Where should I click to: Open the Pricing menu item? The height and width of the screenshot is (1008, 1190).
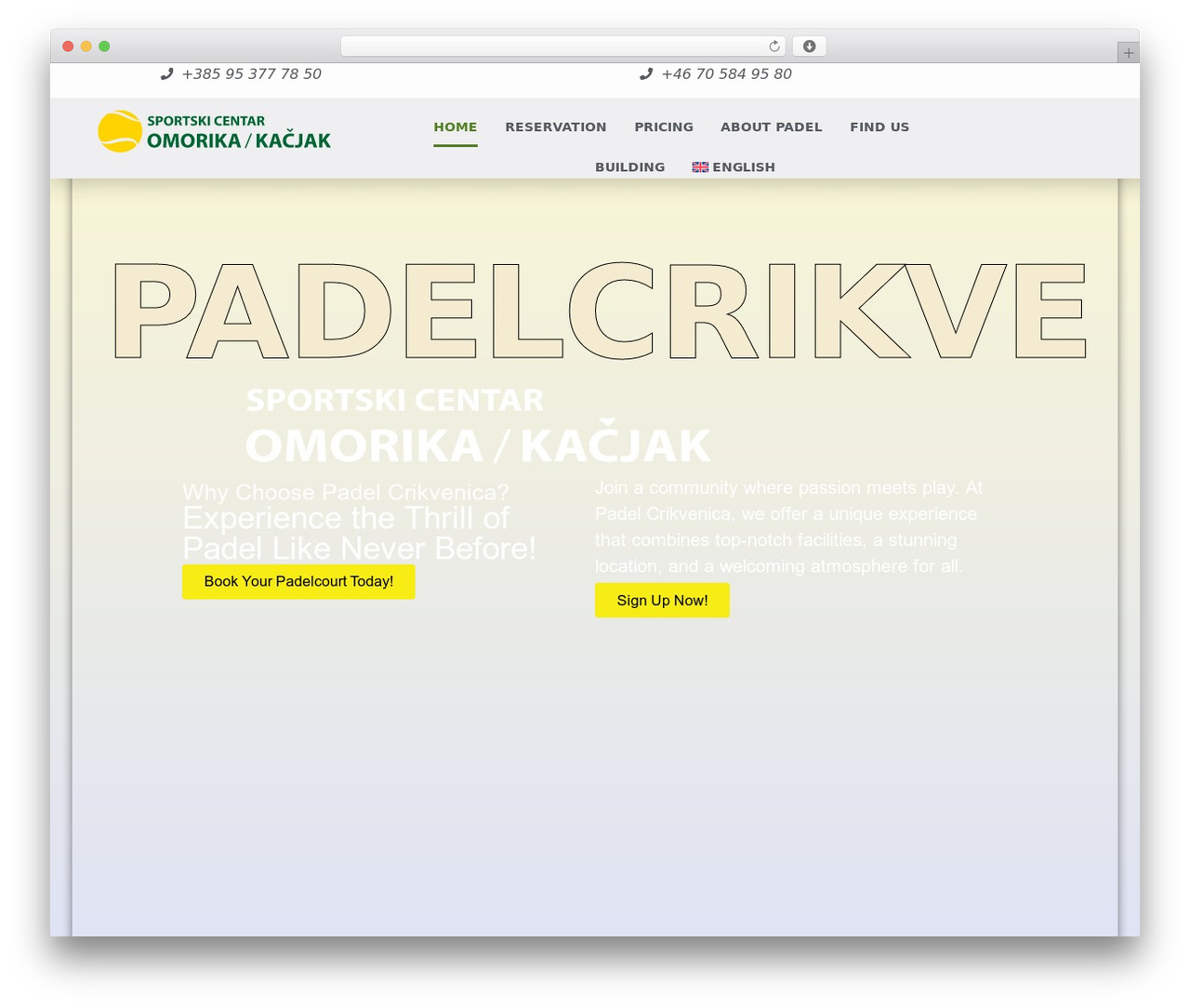click(664, 127)
